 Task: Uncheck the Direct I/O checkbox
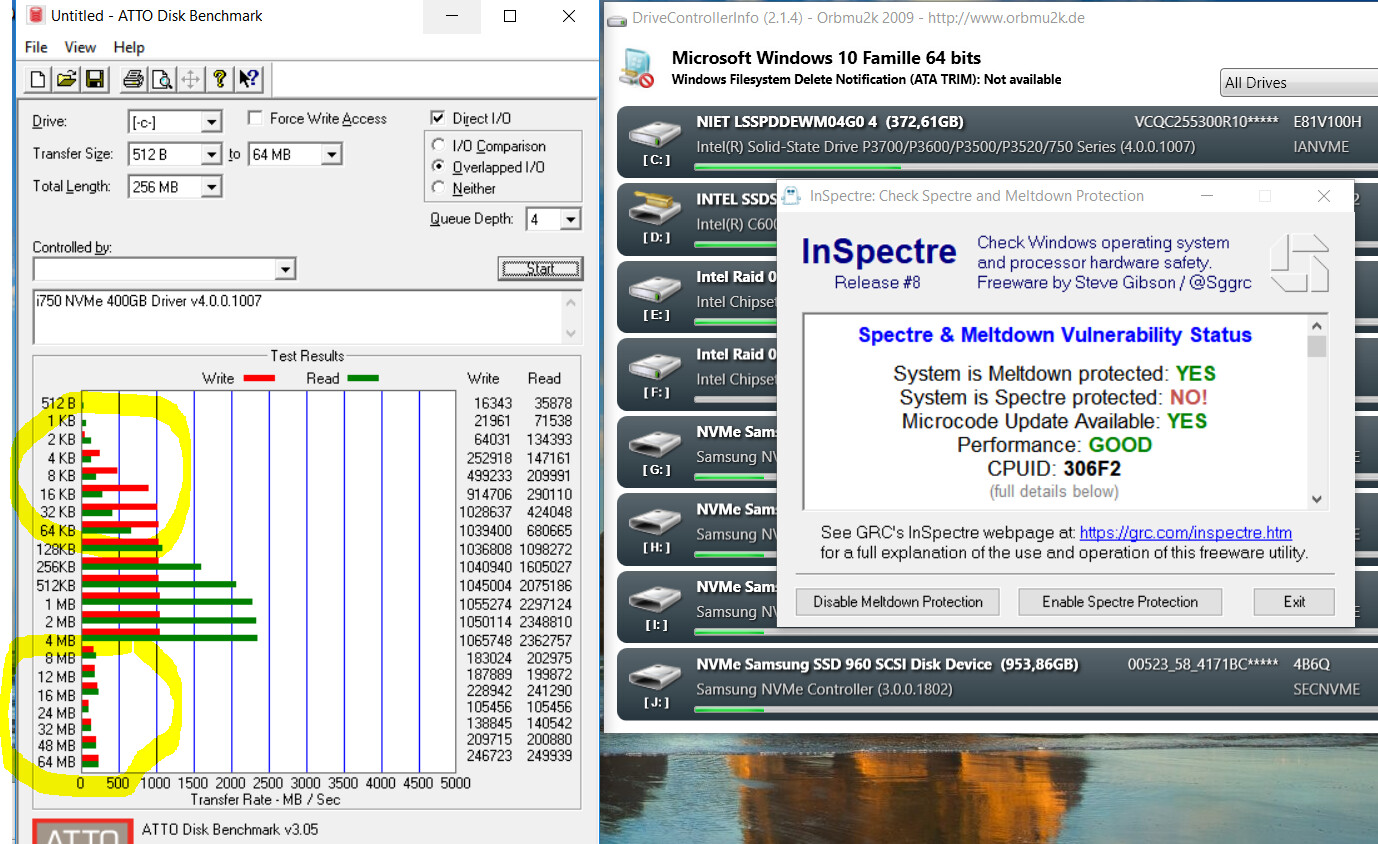[x=437, y=118]
